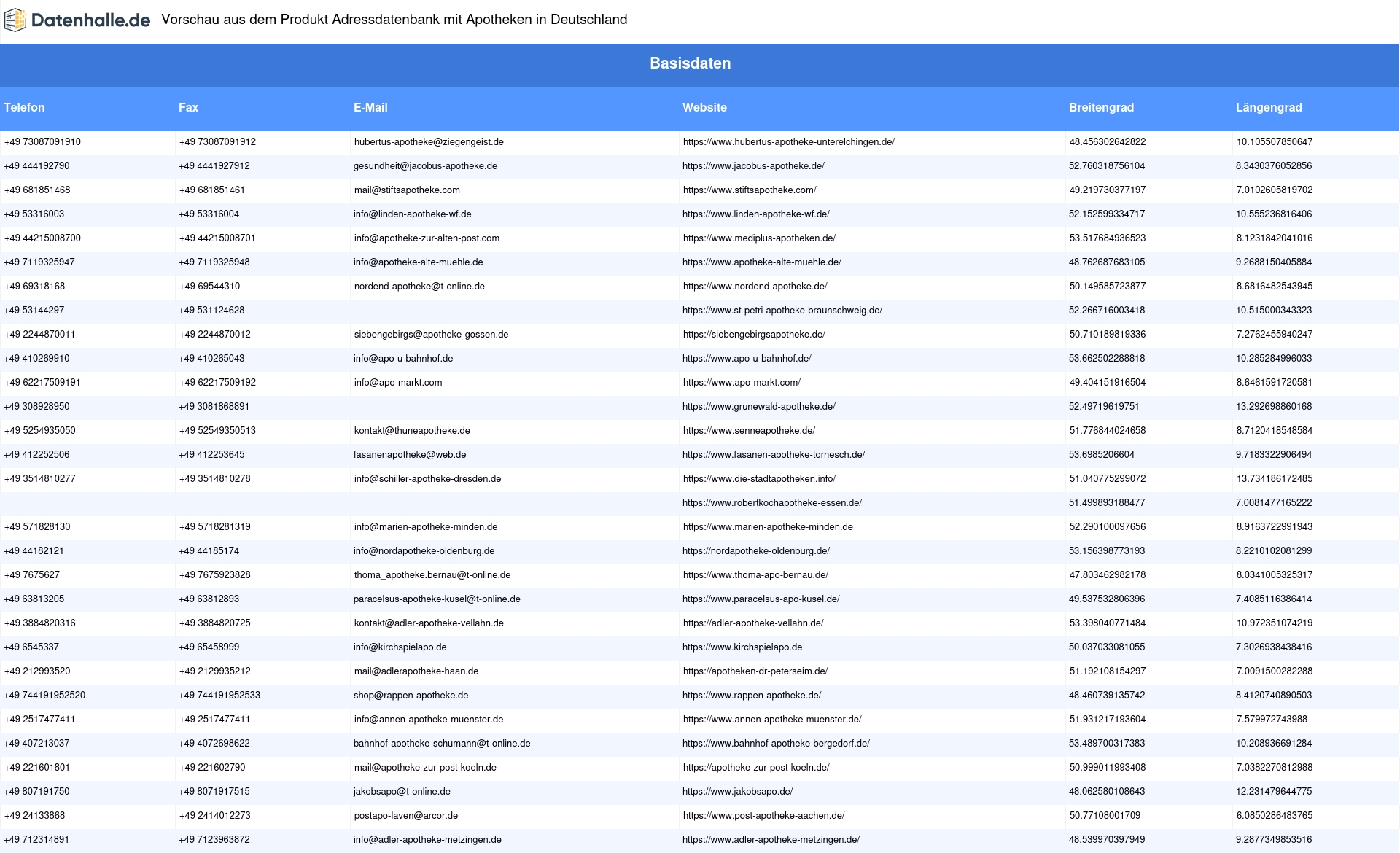
Task: Click phone number +49 24133868
Action: click(x=34, y=816)
